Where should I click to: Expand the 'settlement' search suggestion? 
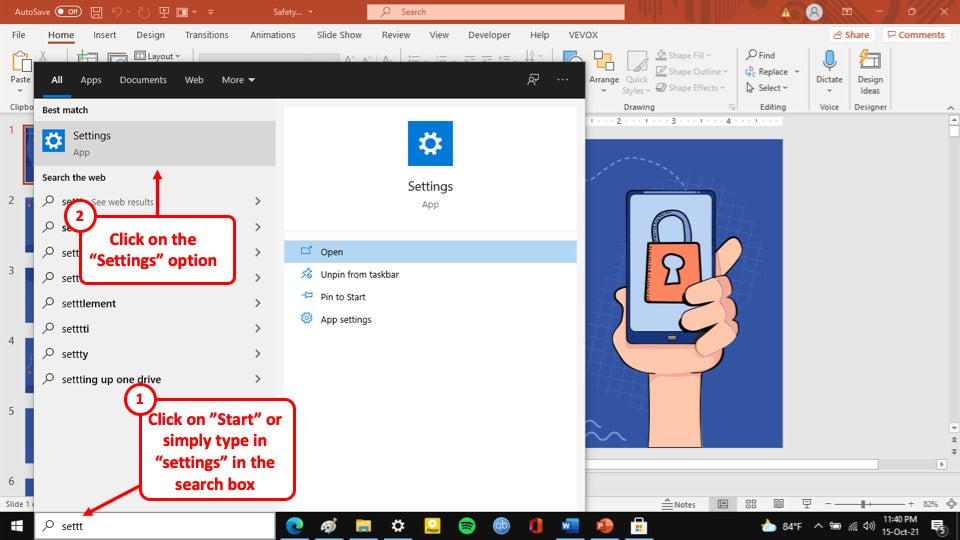258,303
